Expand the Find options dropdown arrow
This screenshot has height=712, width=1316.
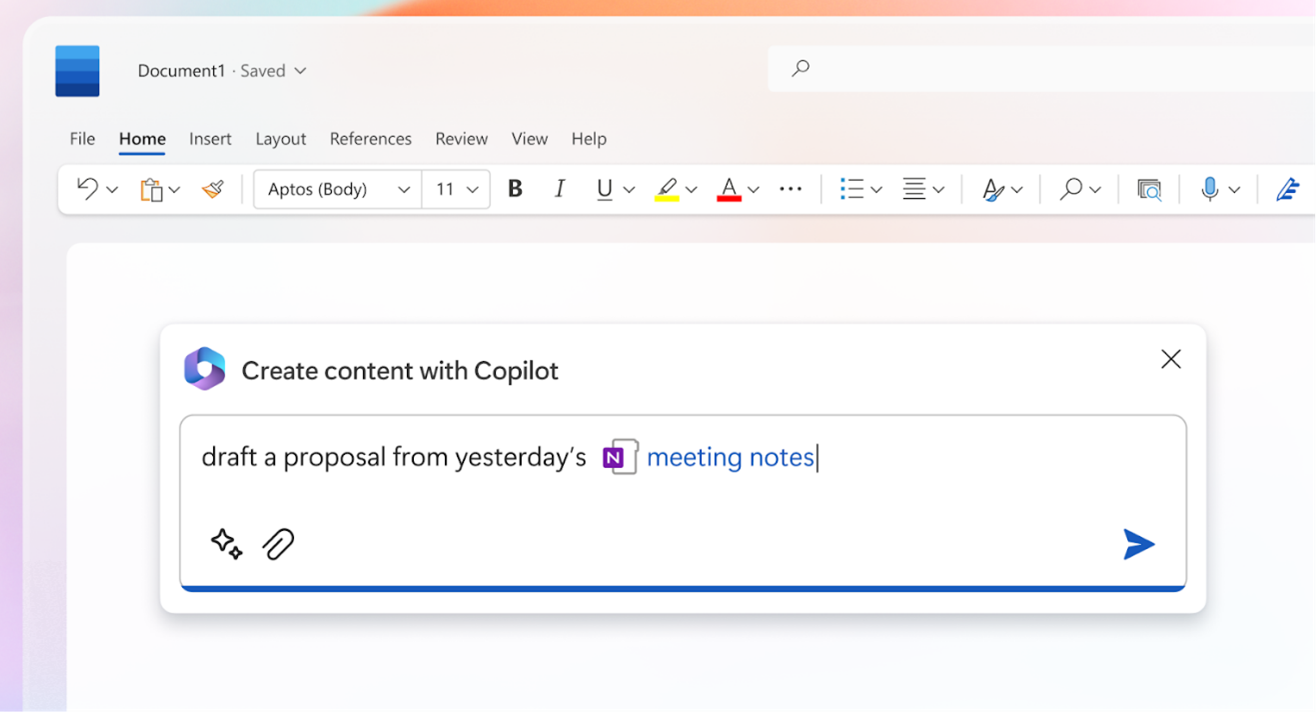1095,190
